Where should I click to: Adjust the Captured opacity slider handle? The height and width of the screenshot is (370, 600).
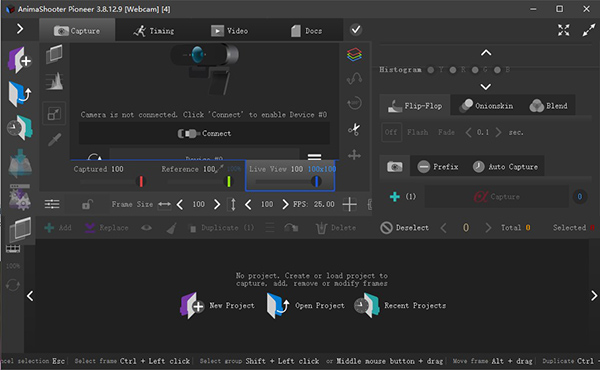(x=141, y=181)
